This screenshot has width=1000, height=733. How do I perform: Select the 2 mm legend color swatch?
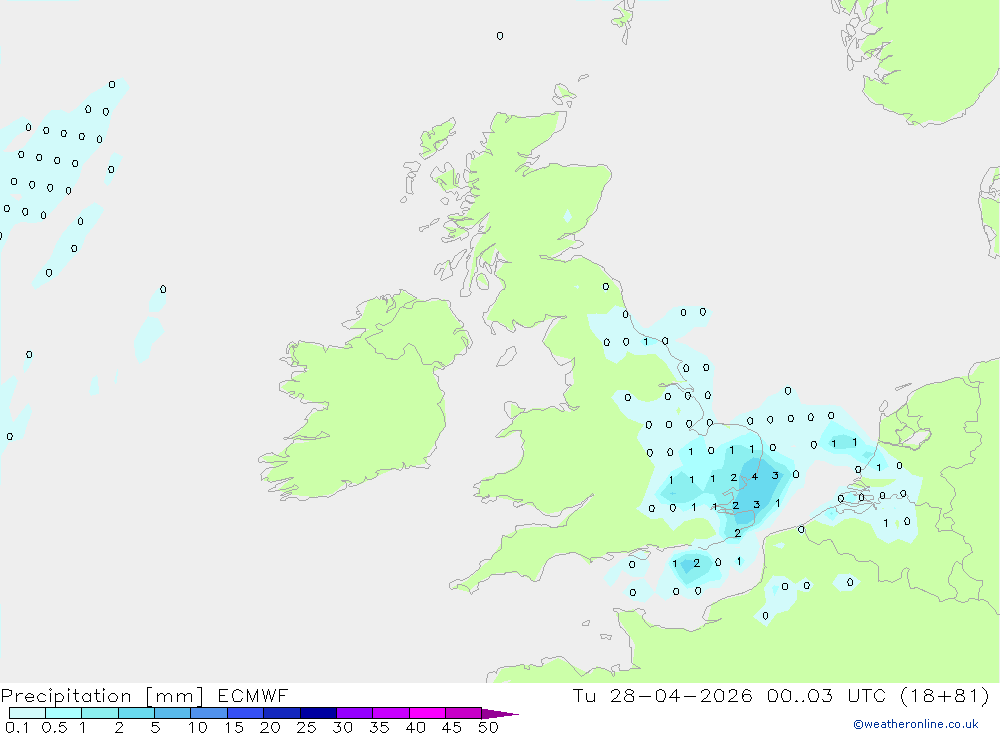[x=136, y=713]
